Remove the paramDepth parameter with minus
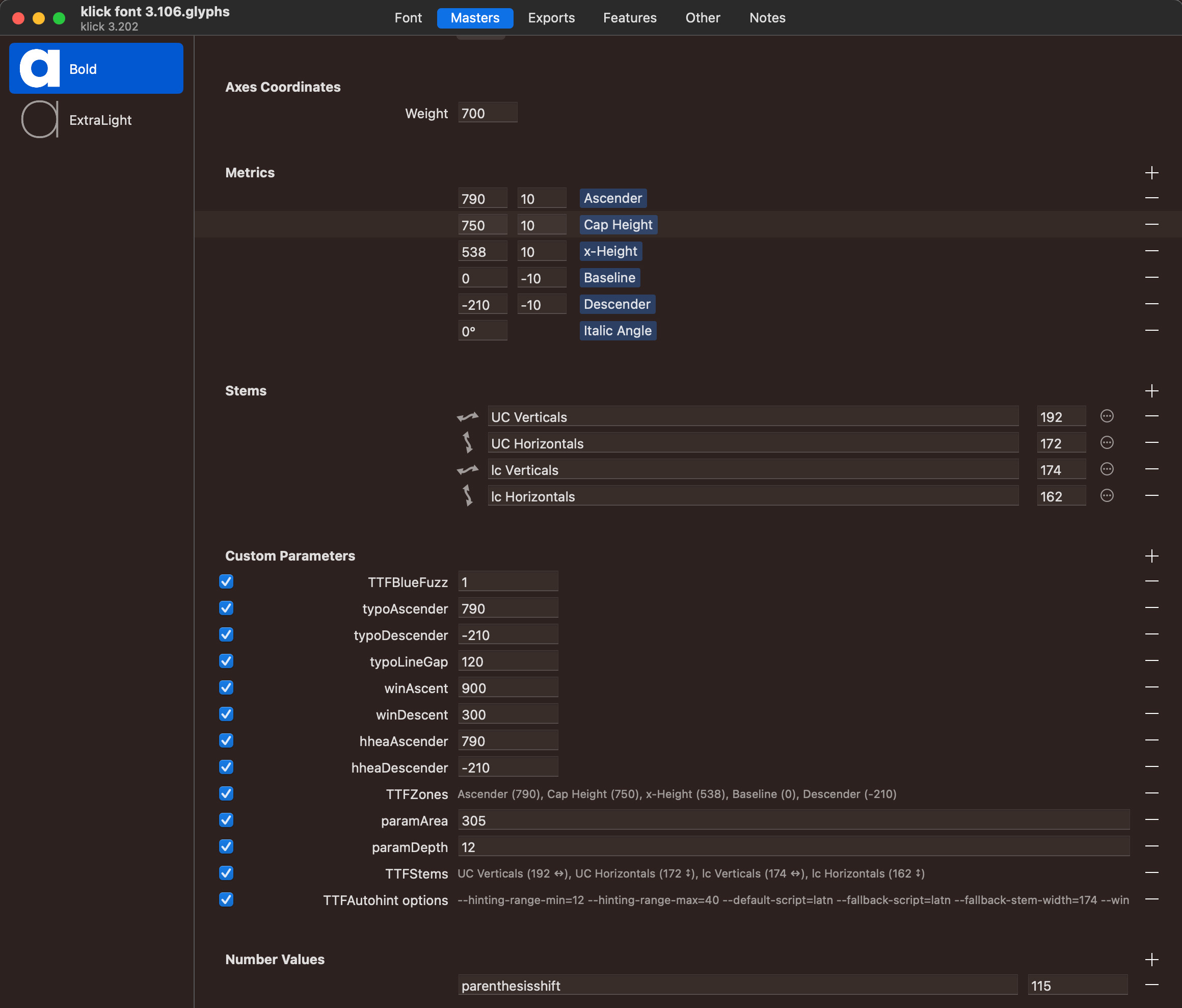 tap(1151, 846)
